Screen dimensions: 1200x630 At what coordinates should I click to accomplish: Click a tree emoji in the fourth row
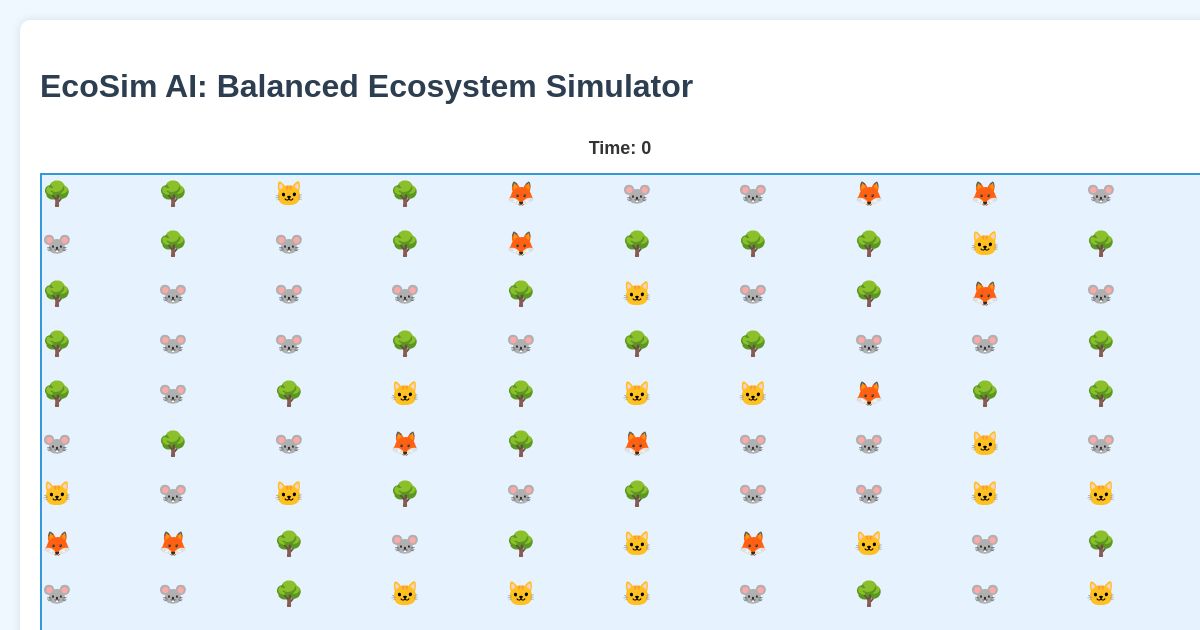tap(405, 343)
